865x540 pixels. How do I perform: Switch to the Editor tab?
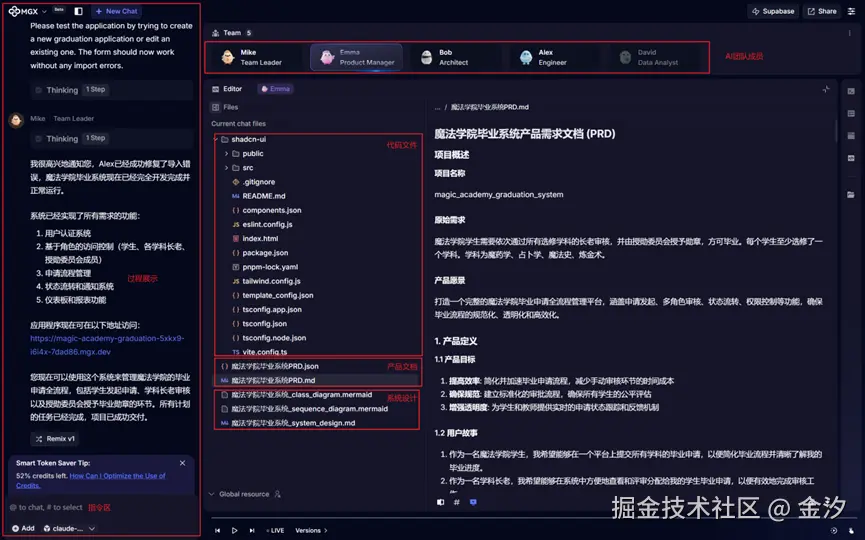[227, 89]
